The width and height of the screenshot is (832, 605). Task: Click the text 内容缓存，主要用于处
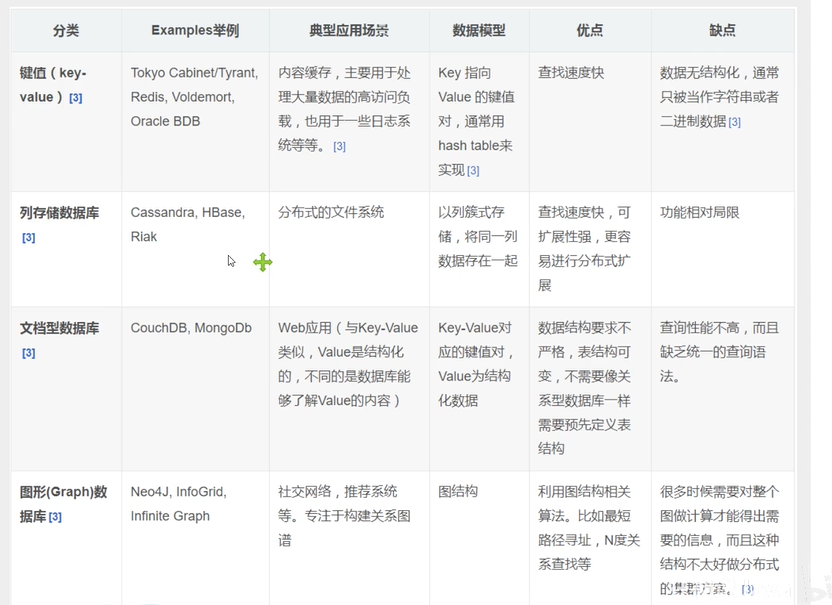(x=344, y=73)
